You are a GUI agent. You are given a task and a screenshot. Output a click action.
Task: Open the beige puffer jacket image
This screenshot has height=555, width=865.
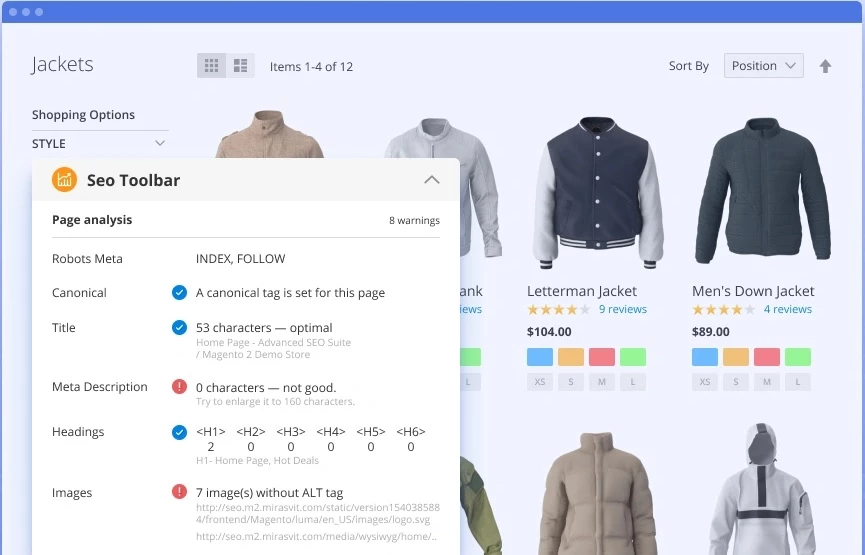[x=597, y=494]
